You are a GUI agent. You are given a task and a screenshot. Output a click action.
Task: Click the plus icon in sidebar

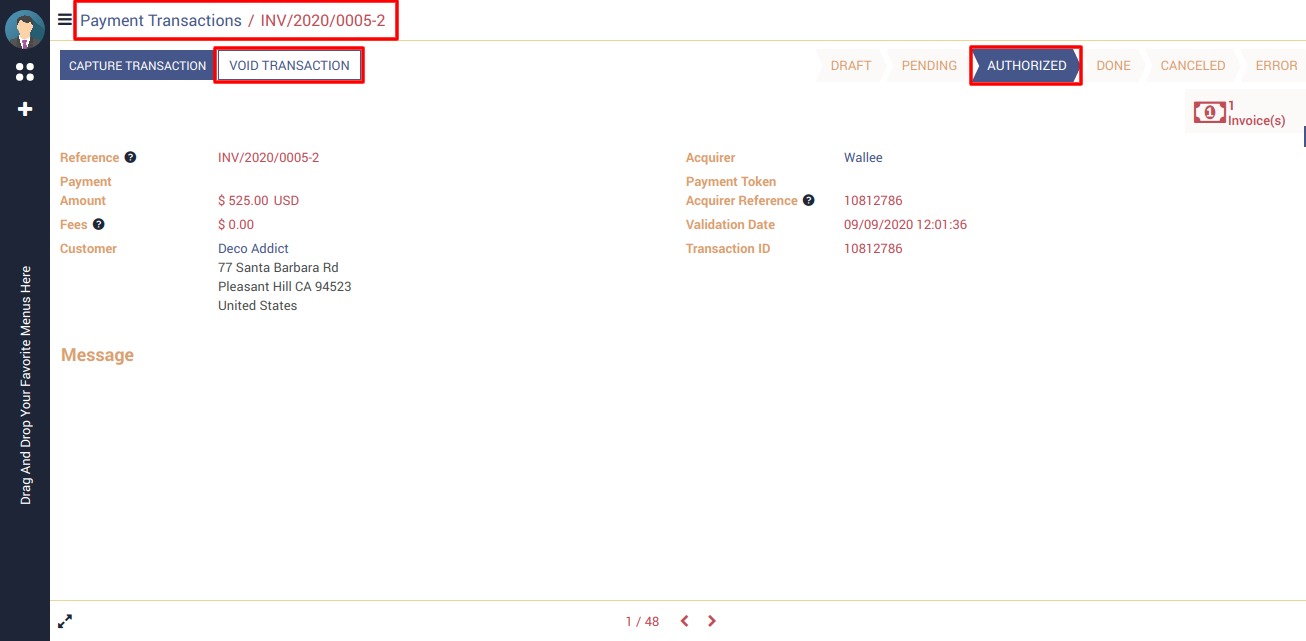click(x=25, y=109)
